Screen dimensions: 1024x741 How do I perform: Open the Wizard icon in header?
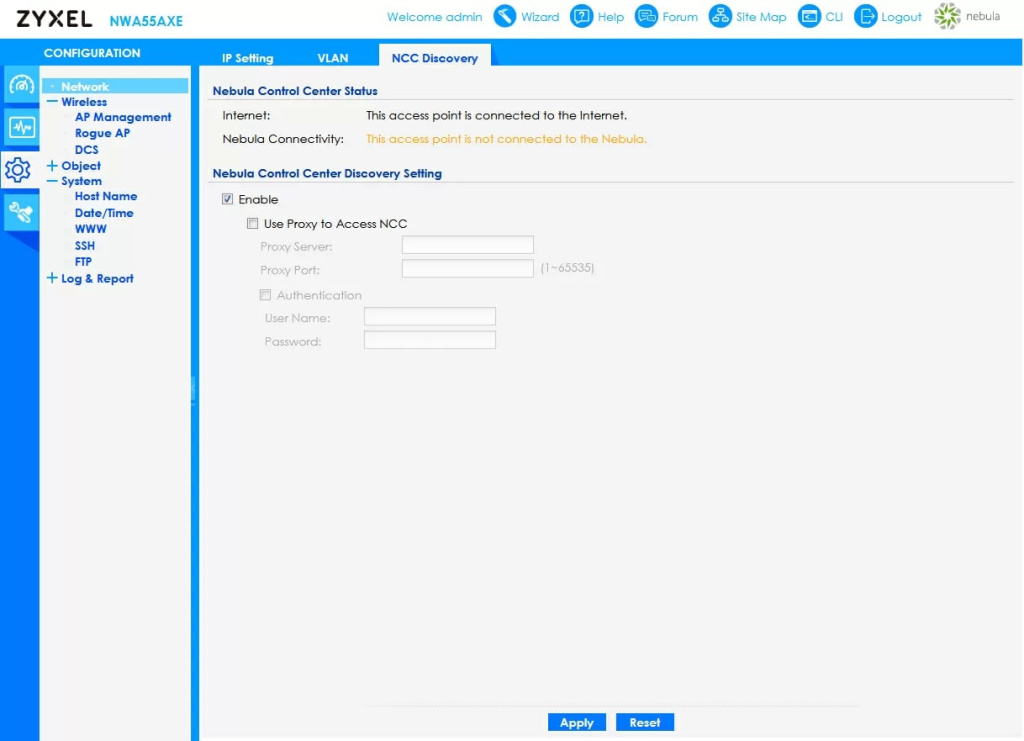coord(505,17)
